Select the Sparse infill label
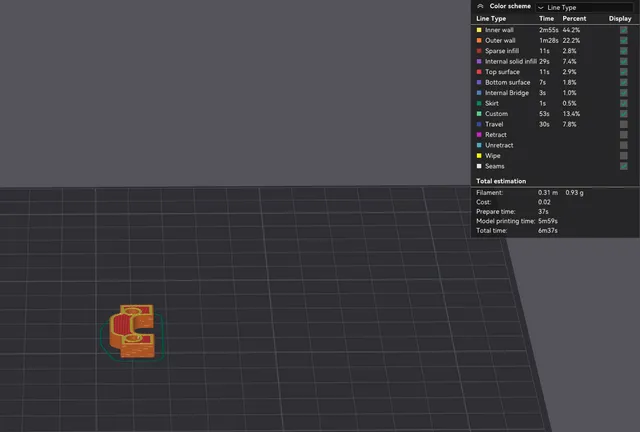This screenshot has height=432, width=640. [502, 51]
